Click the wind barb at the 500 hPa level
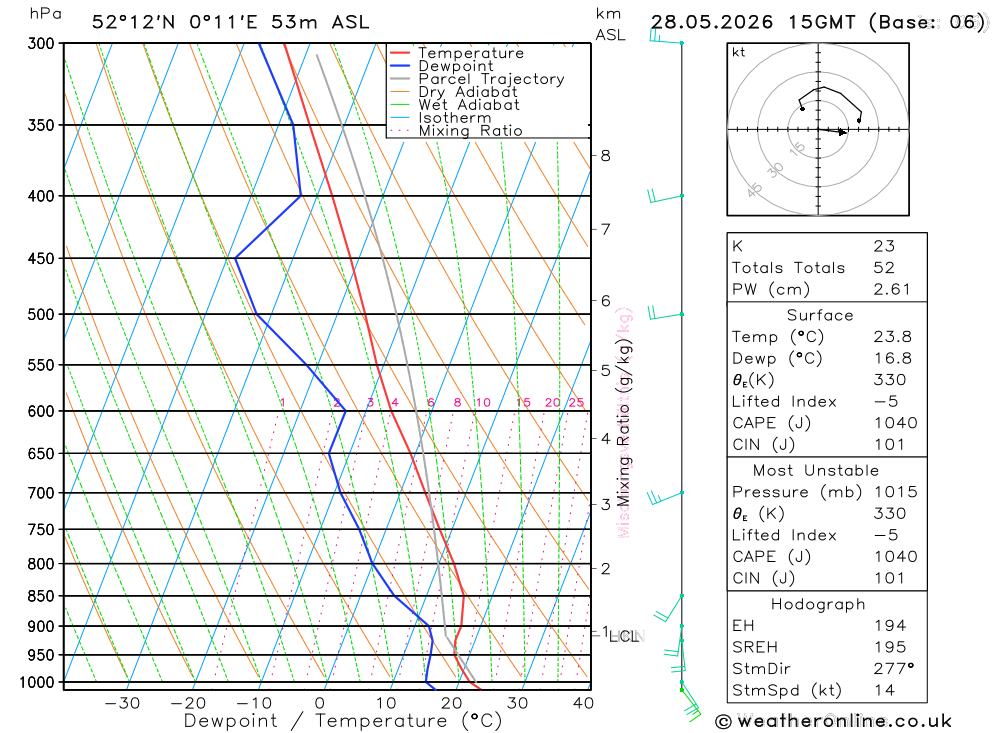Image resolution: width=1000 pixels, height=733 pixels. [665, 313]
